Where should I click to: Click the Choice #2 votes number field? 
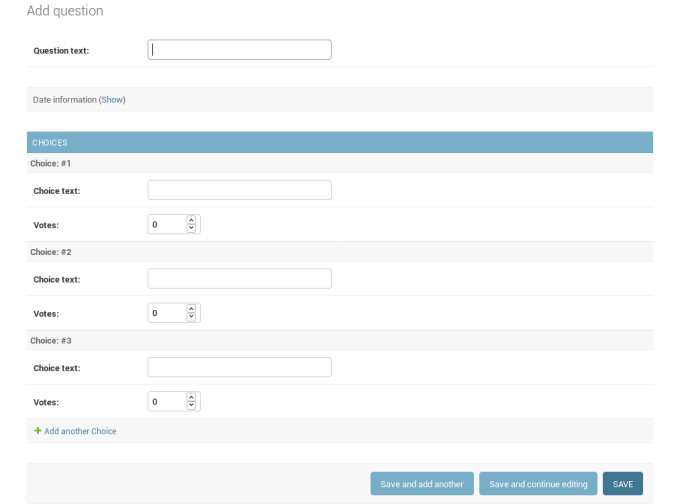166,313
